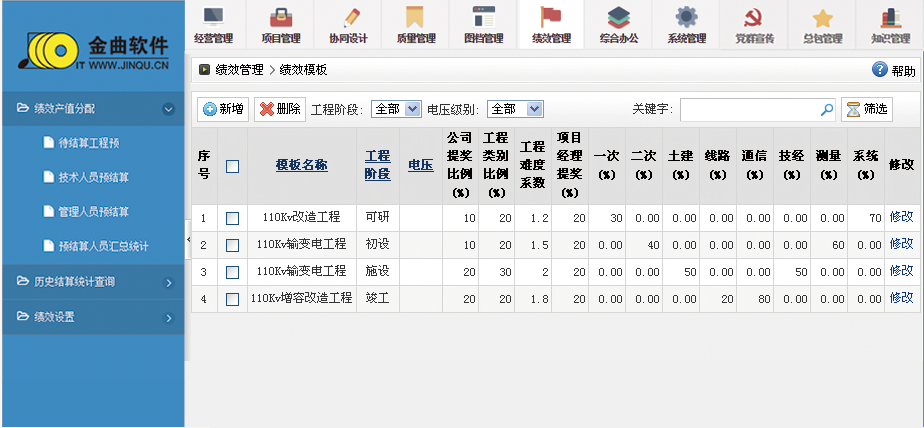Click the search magnifier in keyword box

click(826, 109)
